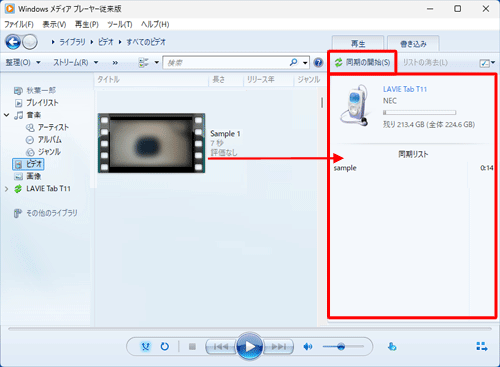Click the big Play button
This screenshot has height=367, width=500.
point(250,347)
